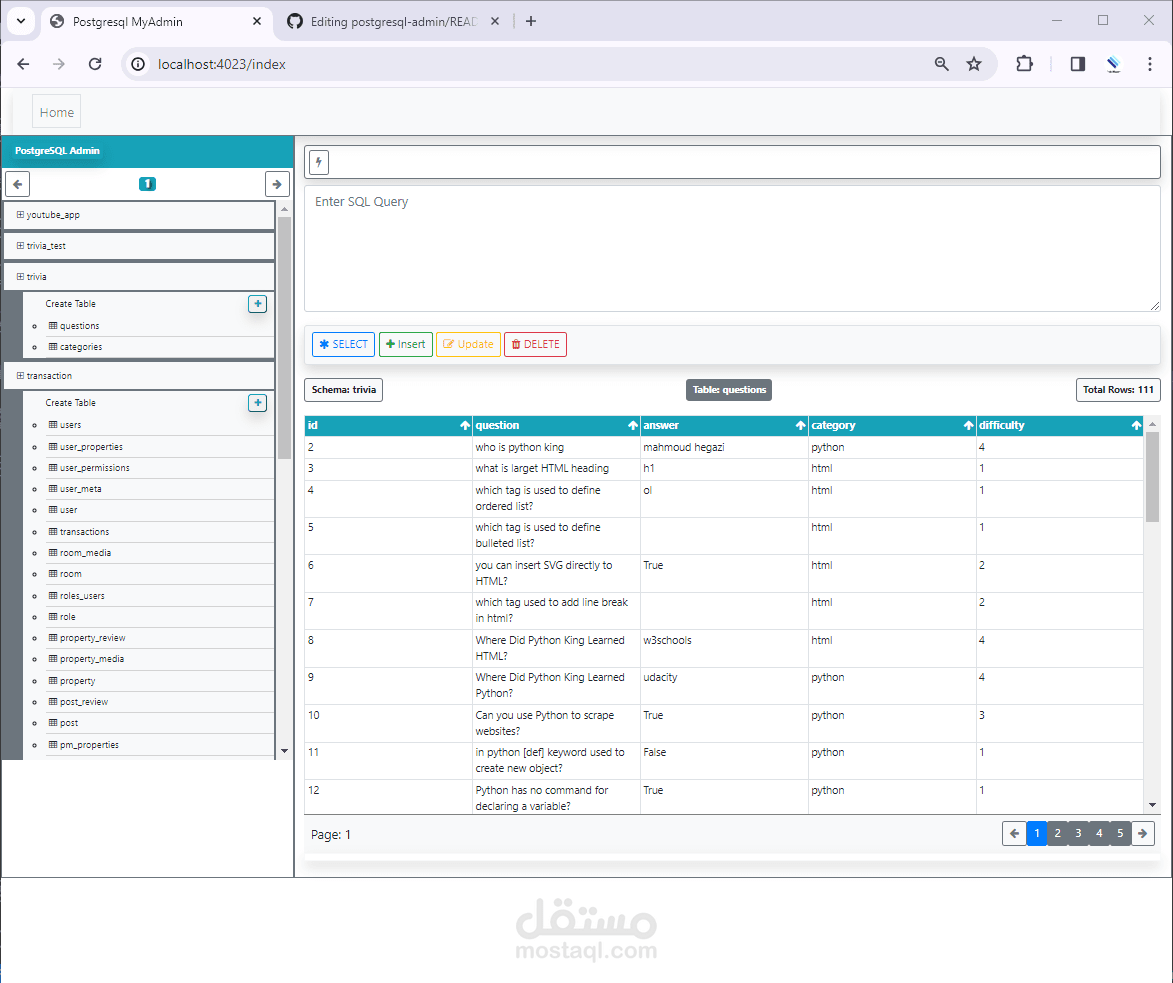1173x983 pixels.
Task: Open the pen extension icon
Action: tap(1114, 64)
